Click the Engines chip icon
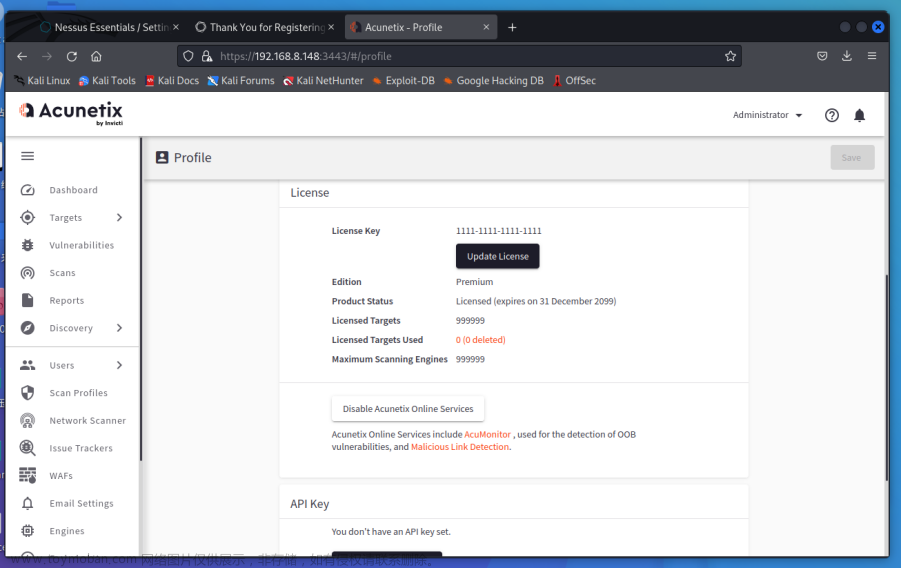The image size is (902, 568). [28, 531]
